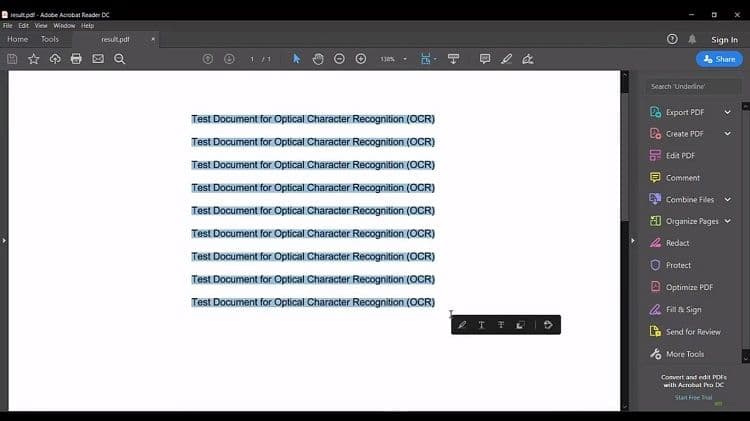Viewport: 750px width, 421px height.
Task: Click the vertical document scrollbar
Action: (625, 150)
